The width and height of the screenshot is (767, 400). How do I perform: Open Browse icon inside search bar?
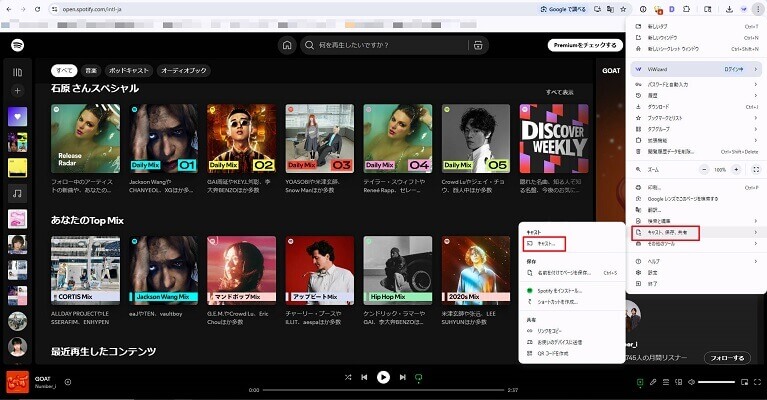click(478, 45)
